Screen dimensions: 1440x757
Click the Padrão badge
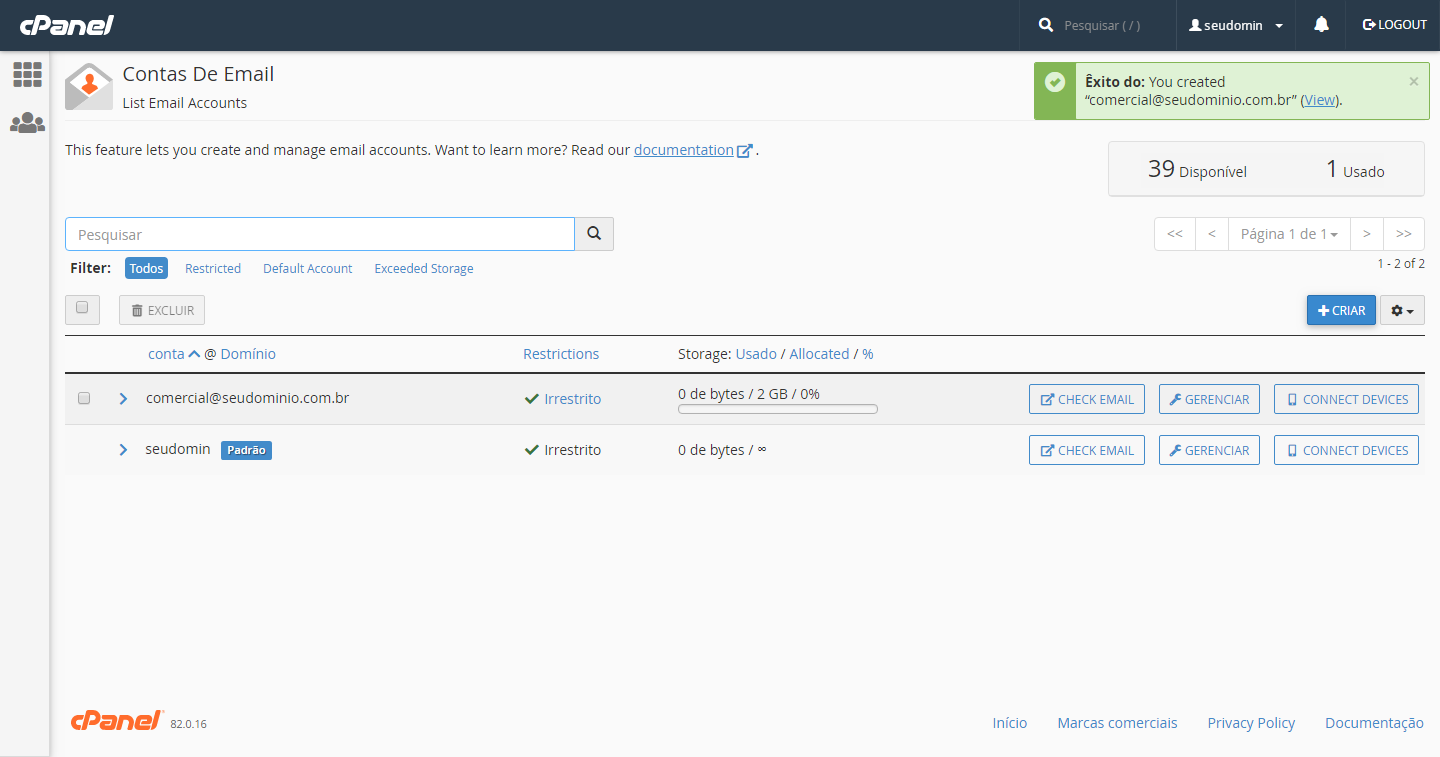246,450
